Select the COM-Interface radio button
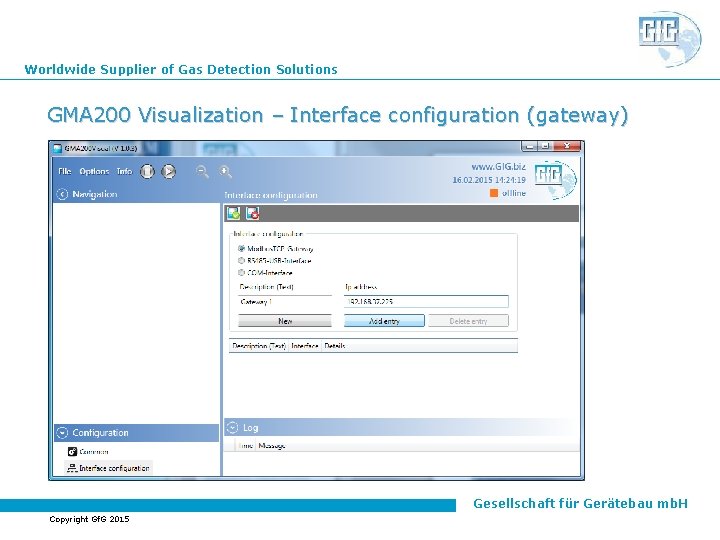This screenshot has height=540, width=720. point(241,272)
